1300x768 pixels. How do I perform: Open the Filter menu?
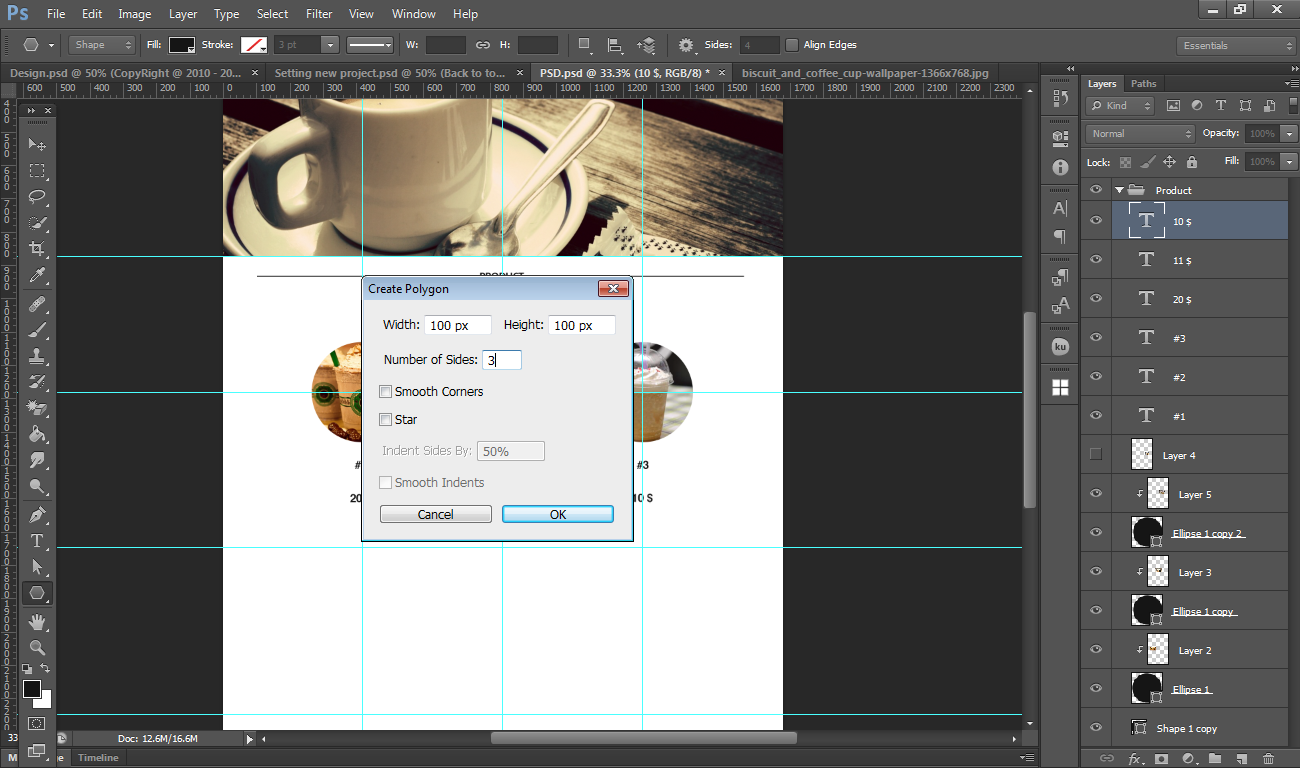(x=319, y=14)
